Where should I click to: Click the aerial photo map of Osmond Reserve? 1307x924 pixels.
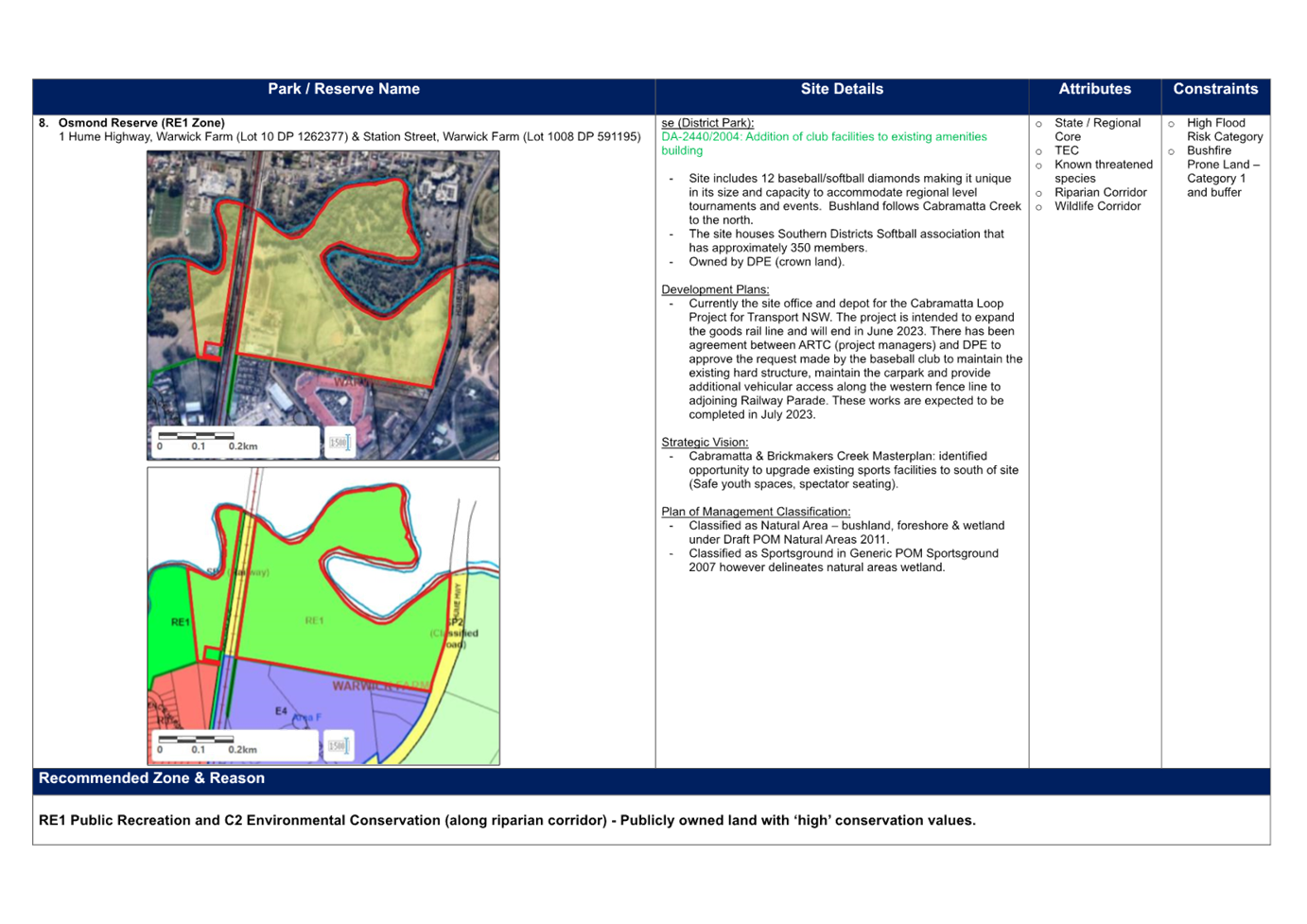[x=323, y=305]
